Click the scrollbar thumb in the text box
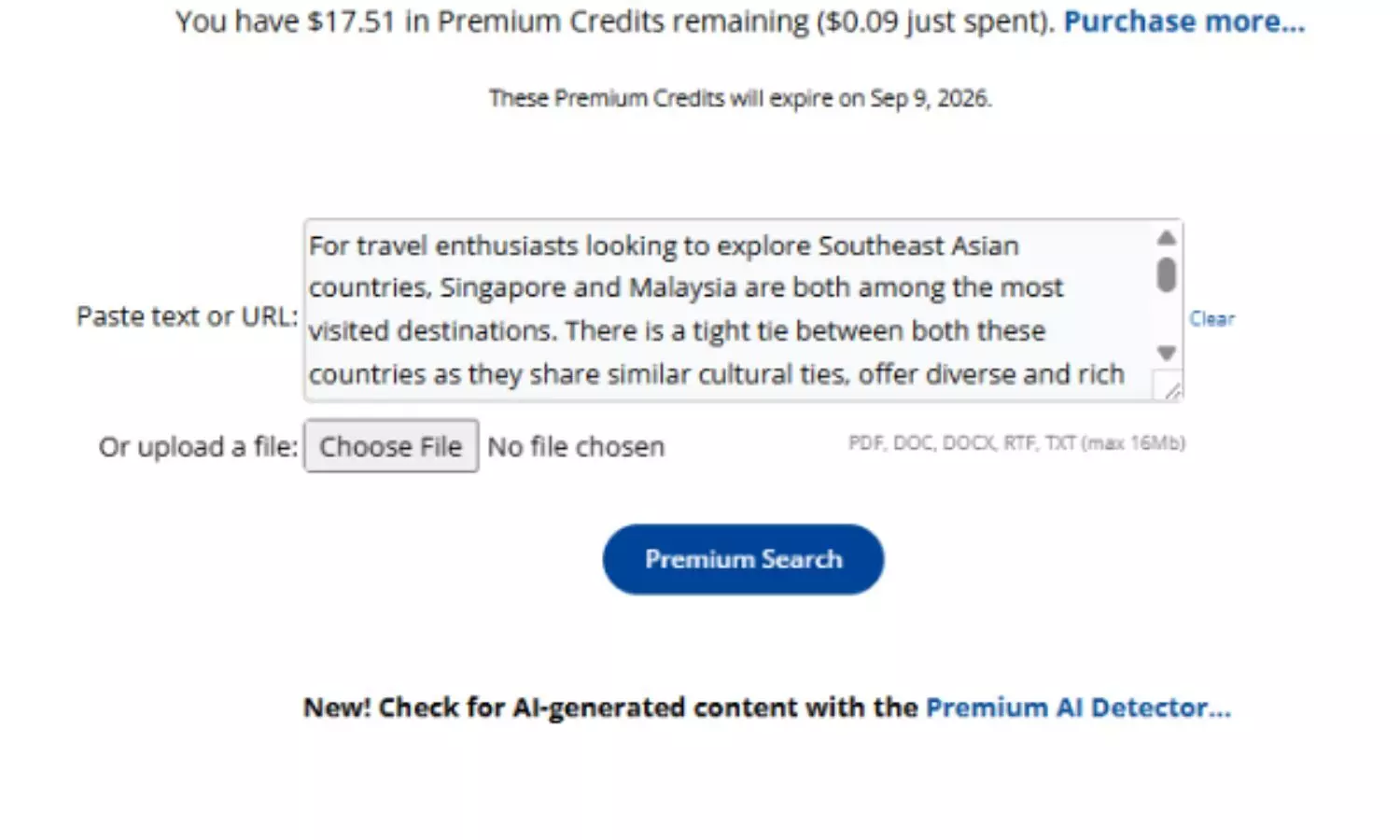The width and height of the screenshot is (1400, 840). point(1166,273)
